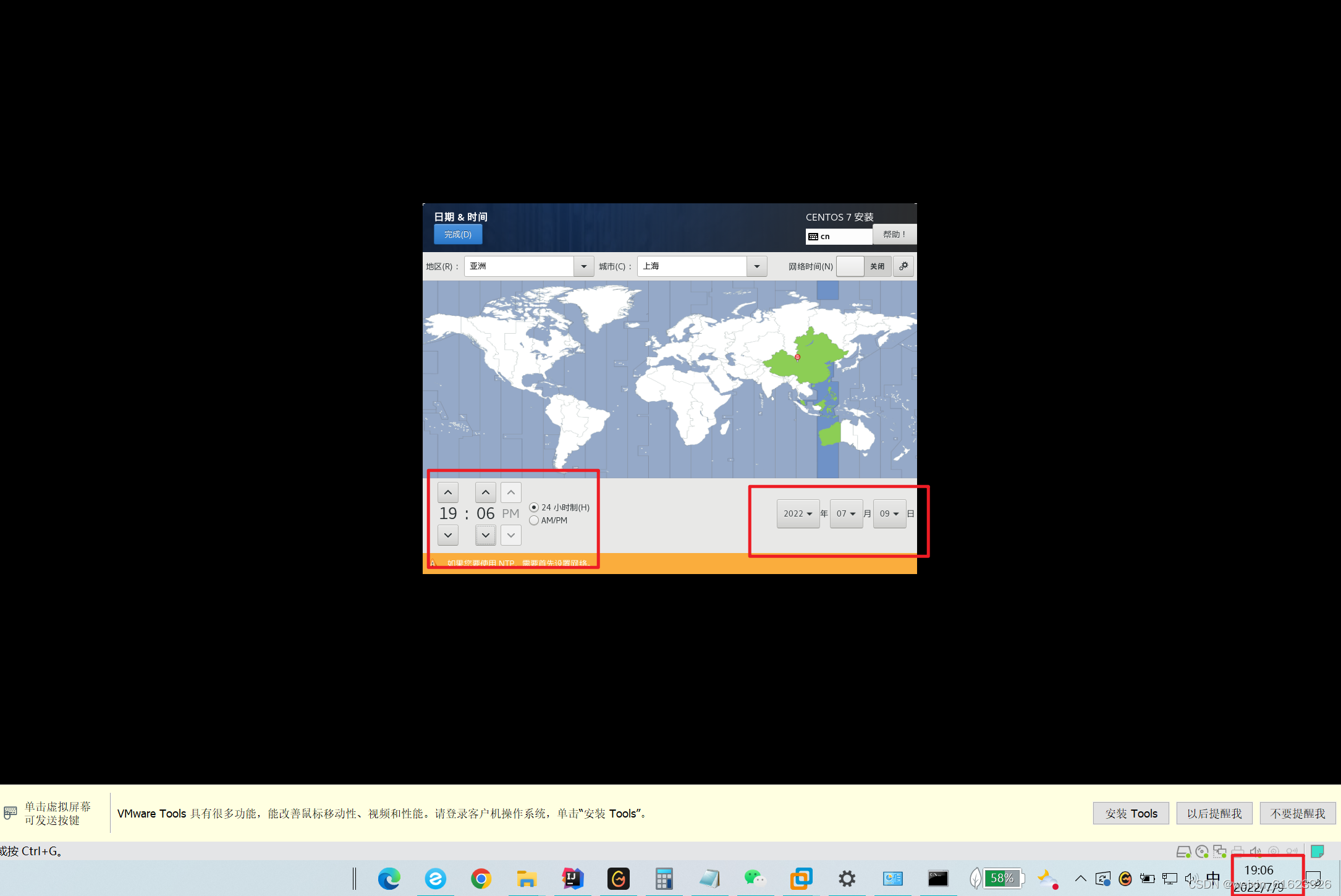Select the AM/PM time format option
This screenshot has height=896, width=1341.
click(534, 520)
